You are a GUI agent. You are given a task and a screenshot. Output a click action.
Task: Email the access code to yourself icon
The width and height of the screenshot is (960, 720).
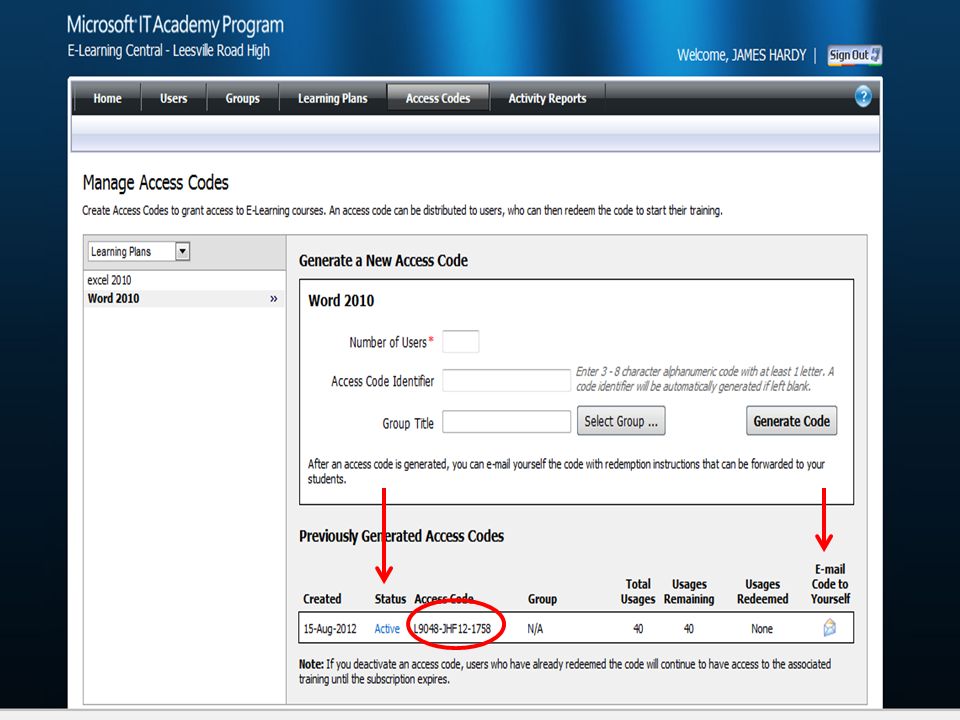click(830, 628)
